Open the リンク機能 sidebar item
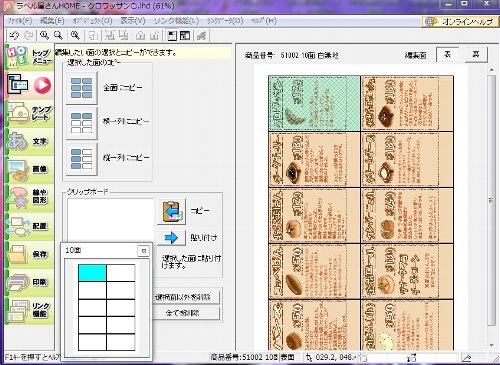Screen dimensions: 500x365 point(29,310)
